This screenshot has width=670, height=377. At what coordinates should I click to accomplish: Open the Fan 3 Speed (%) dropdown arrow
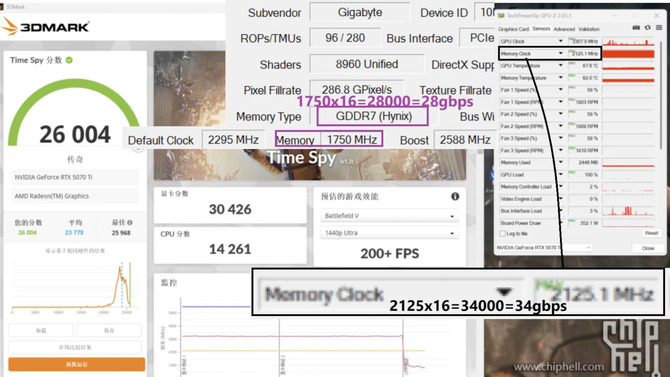coord(561,138)
